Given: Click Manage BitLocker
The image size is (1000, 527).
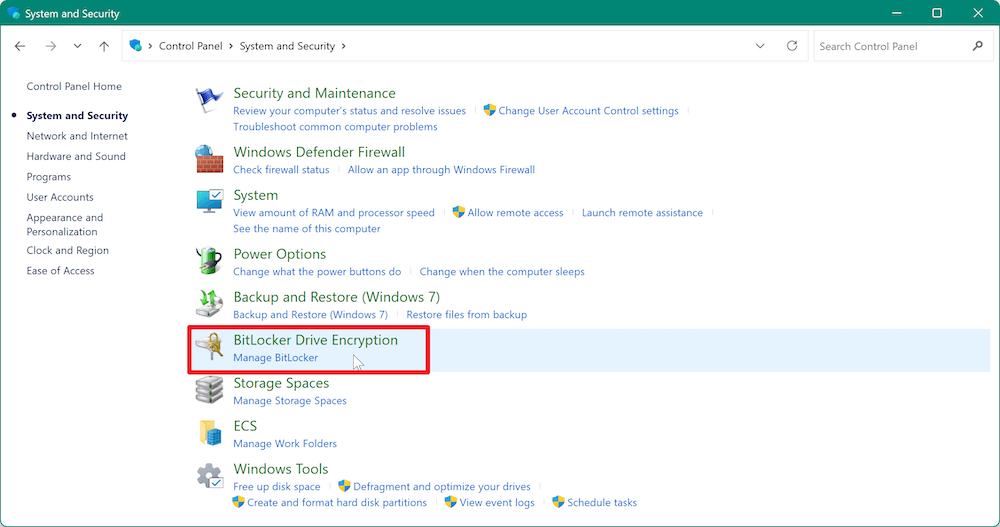Looking at the screenshot, I should point(276,358).
